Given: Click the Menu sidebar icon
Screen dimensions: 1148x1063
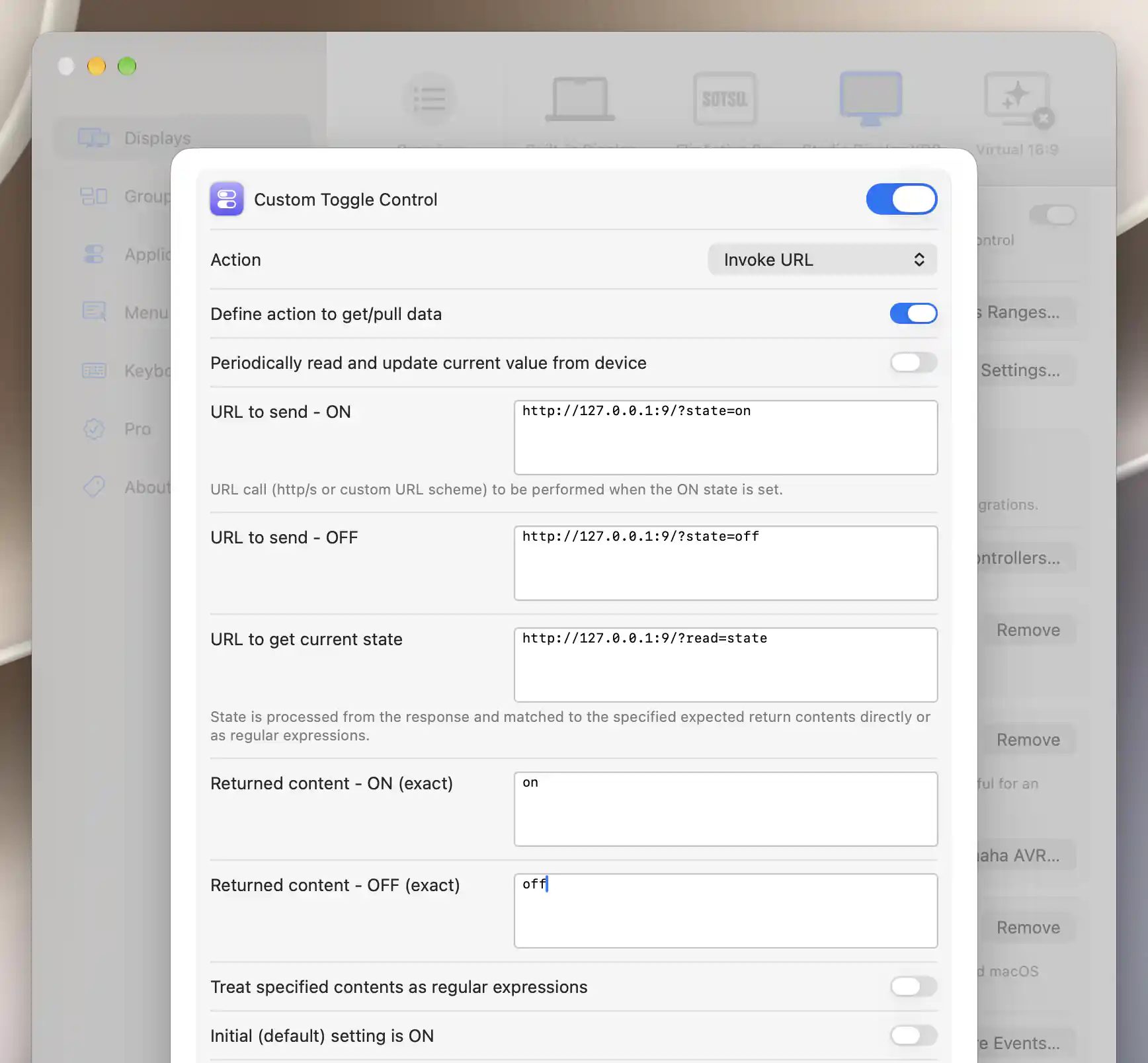Looking at the screenshot, I should [94, 311].
